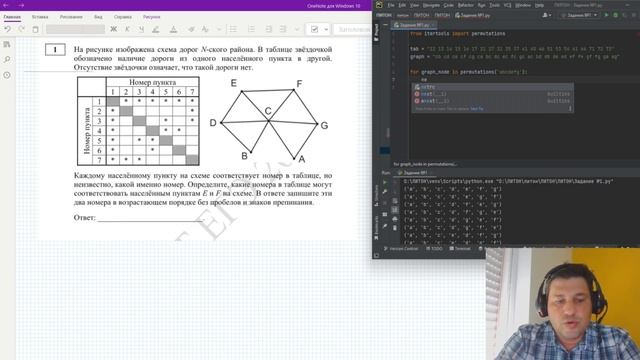Image resolution: width=640 pixels, height=360 pixels.
Task: Click the numbered list icon
Action: click(x=251, y=29)
